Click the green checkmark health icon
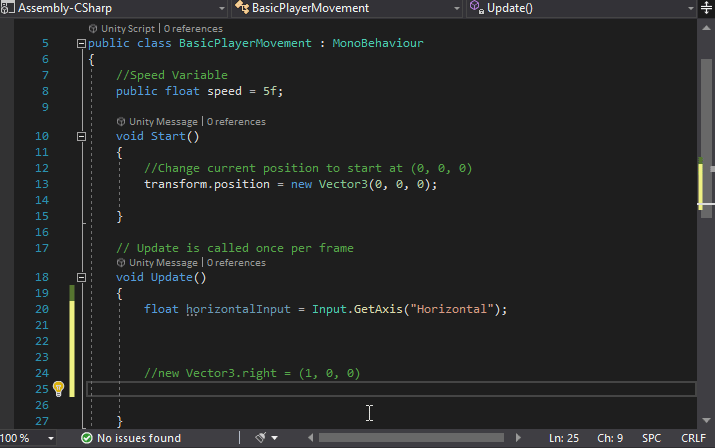Image resolution: width=715 pixels, height=448 pixels. (x=86, y=438)
